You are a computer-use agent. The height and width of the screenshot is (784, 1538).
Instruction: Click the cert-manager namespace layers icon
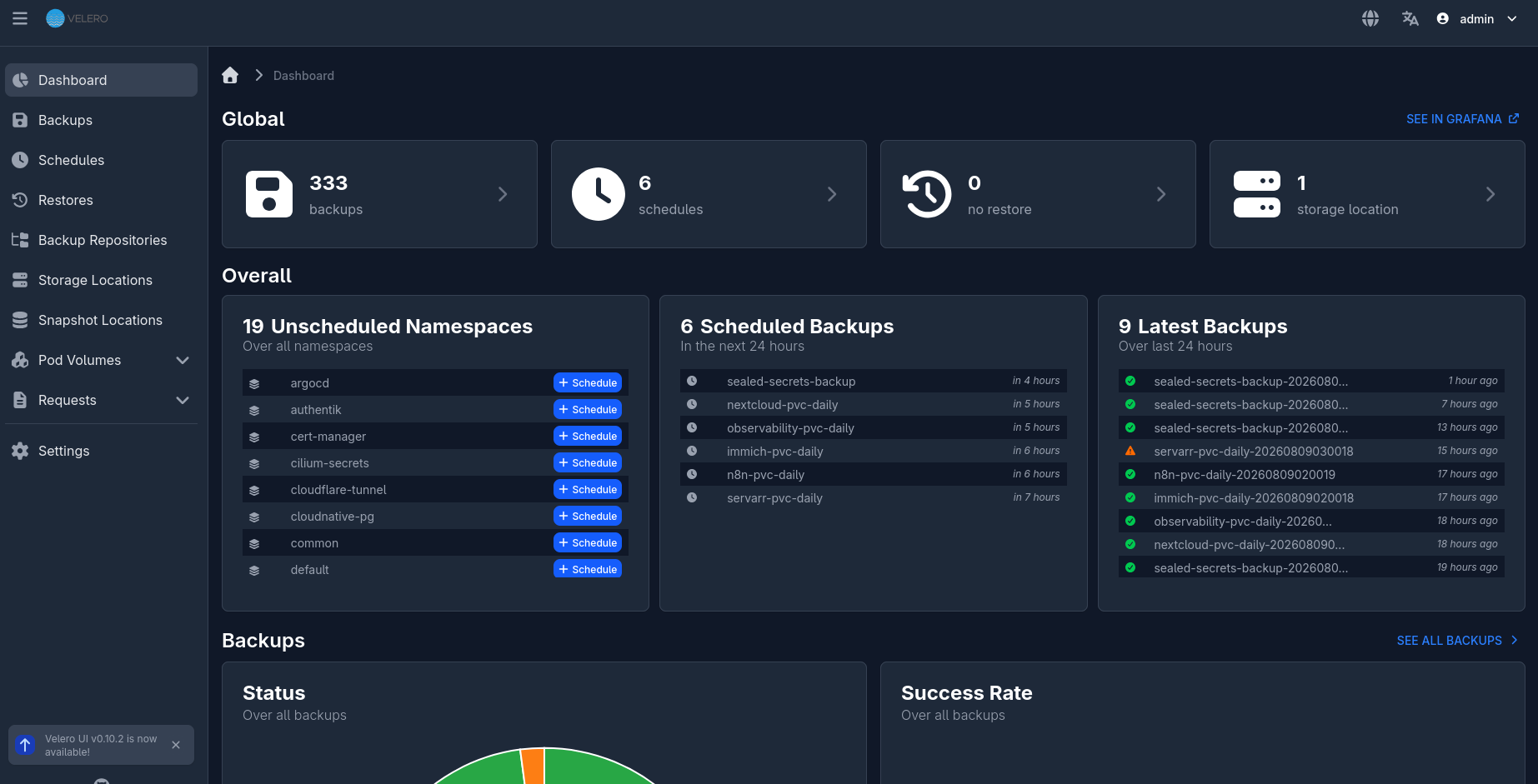[254, 437]
